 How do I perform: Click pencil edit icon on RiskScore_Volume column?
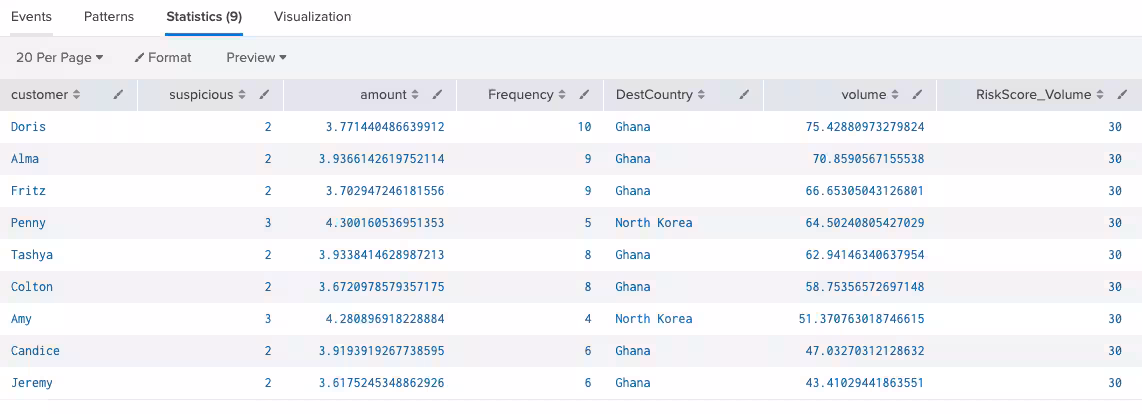1123,95
